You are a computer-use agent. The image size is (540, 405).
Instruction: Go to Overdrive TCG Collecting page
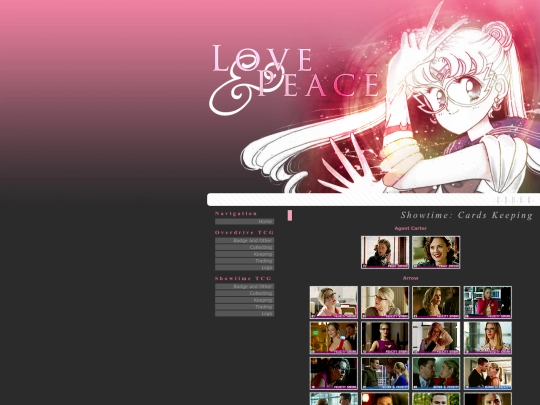click(x=245, y=247)
